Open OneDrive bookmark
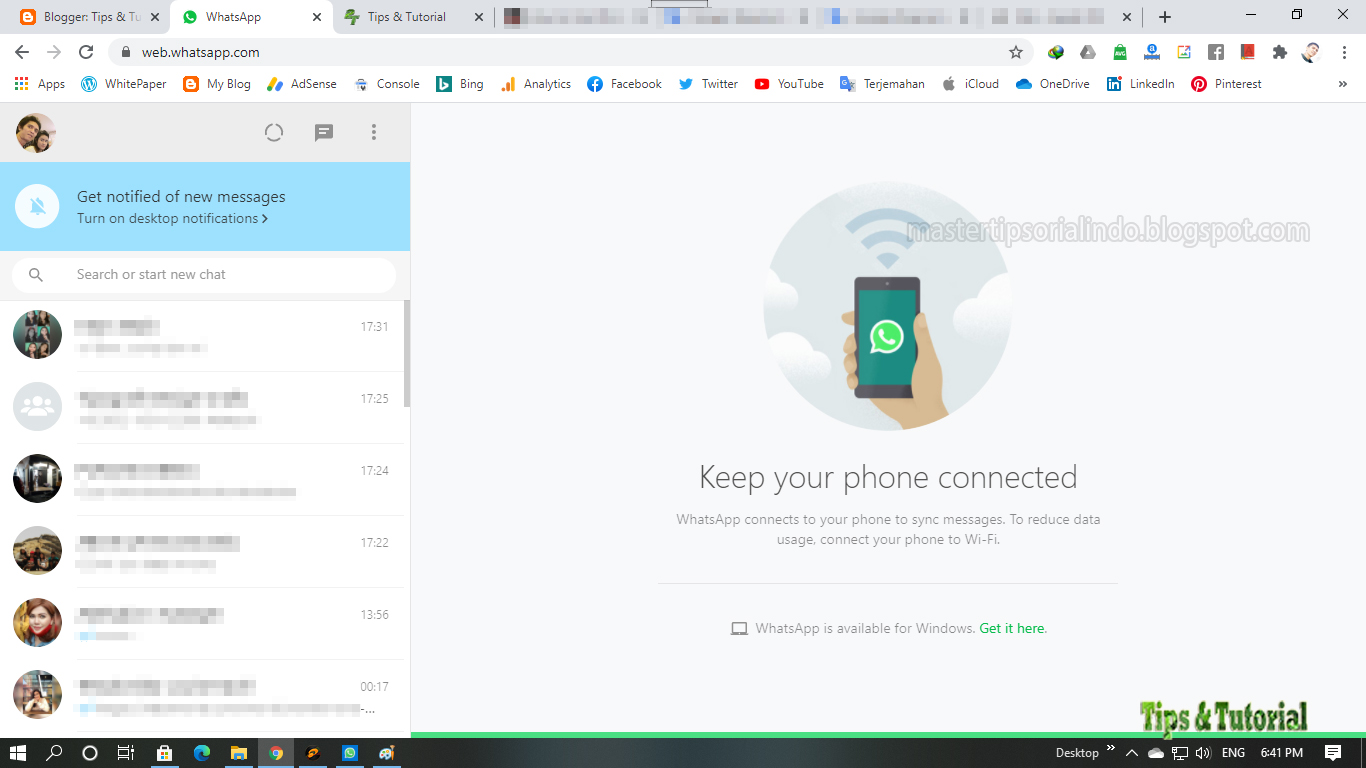 1053,84
